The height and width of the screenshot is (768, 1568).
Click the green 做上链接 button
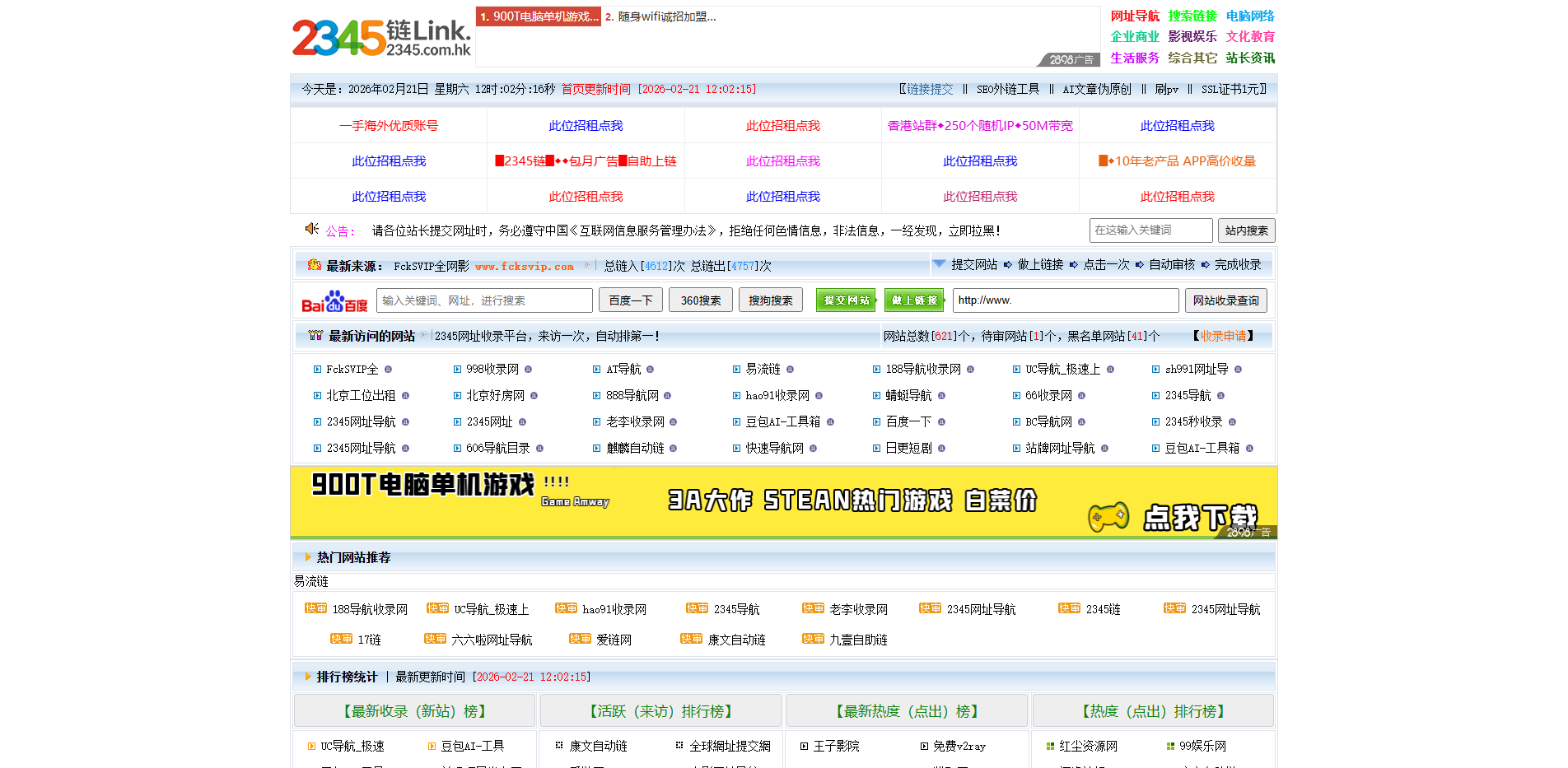click(x=914, y=300)
